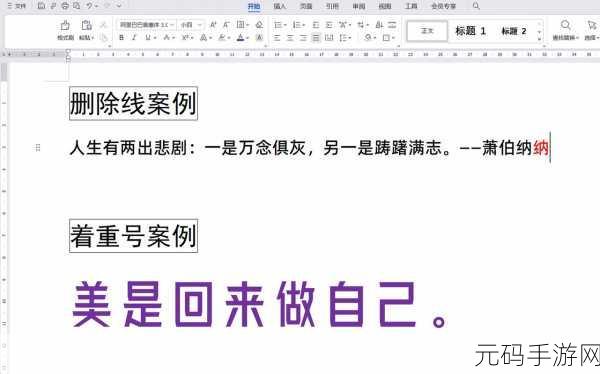This screenshot has width=600, height=374.
Task: Align paragraph to the right
Action: coord(303,38)
